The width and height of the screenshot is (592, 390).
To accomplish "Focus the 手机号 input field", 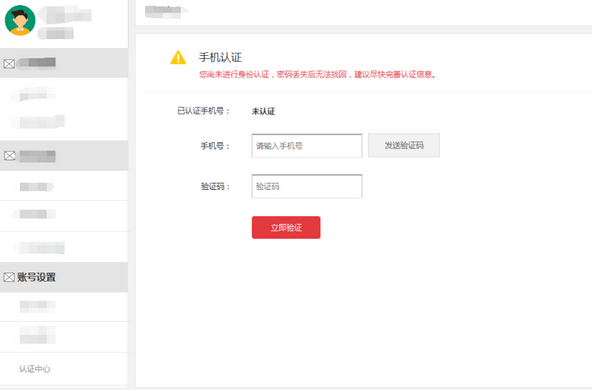I will coord(307,146).
